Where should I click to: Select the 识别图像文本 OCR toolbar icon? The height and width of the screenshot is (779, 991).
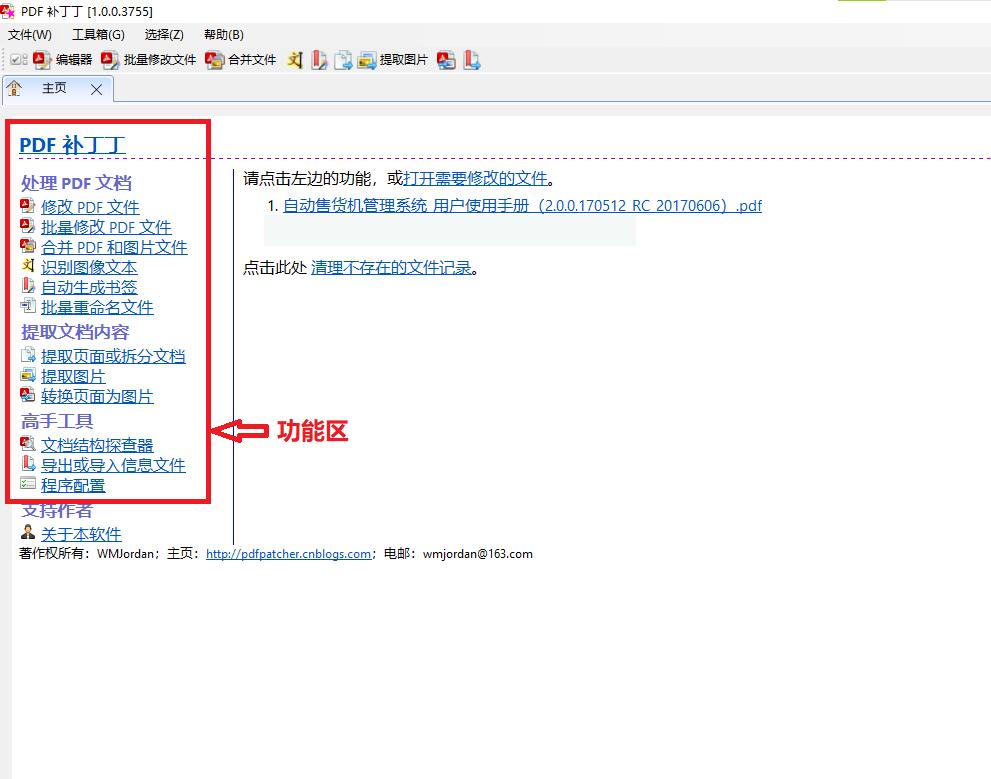295,60
